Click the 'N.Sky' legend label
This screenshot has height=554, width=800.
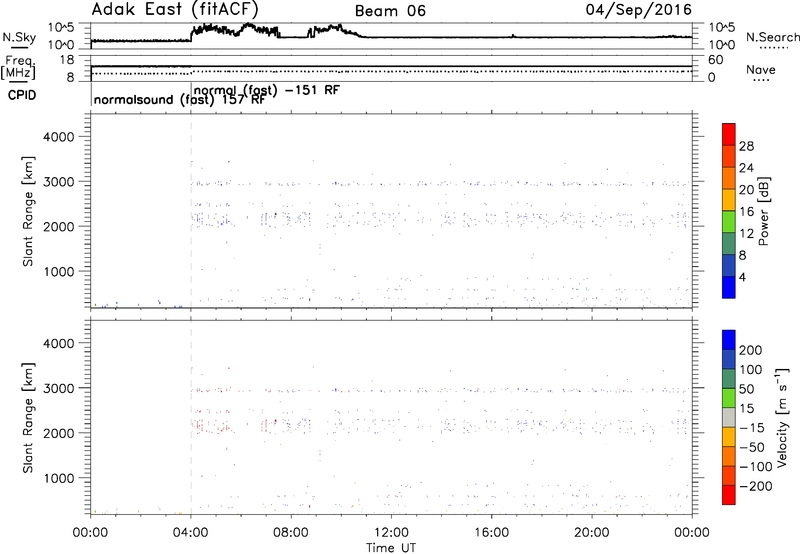[19, 37]
